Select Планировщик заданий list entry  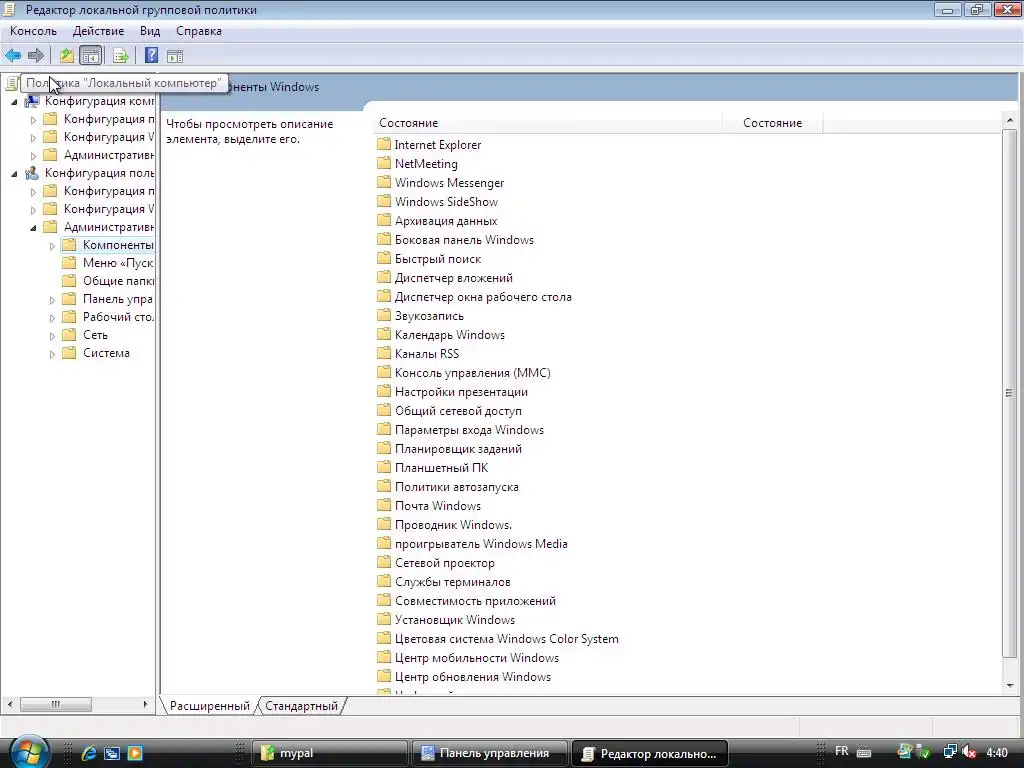click(449, 449)
